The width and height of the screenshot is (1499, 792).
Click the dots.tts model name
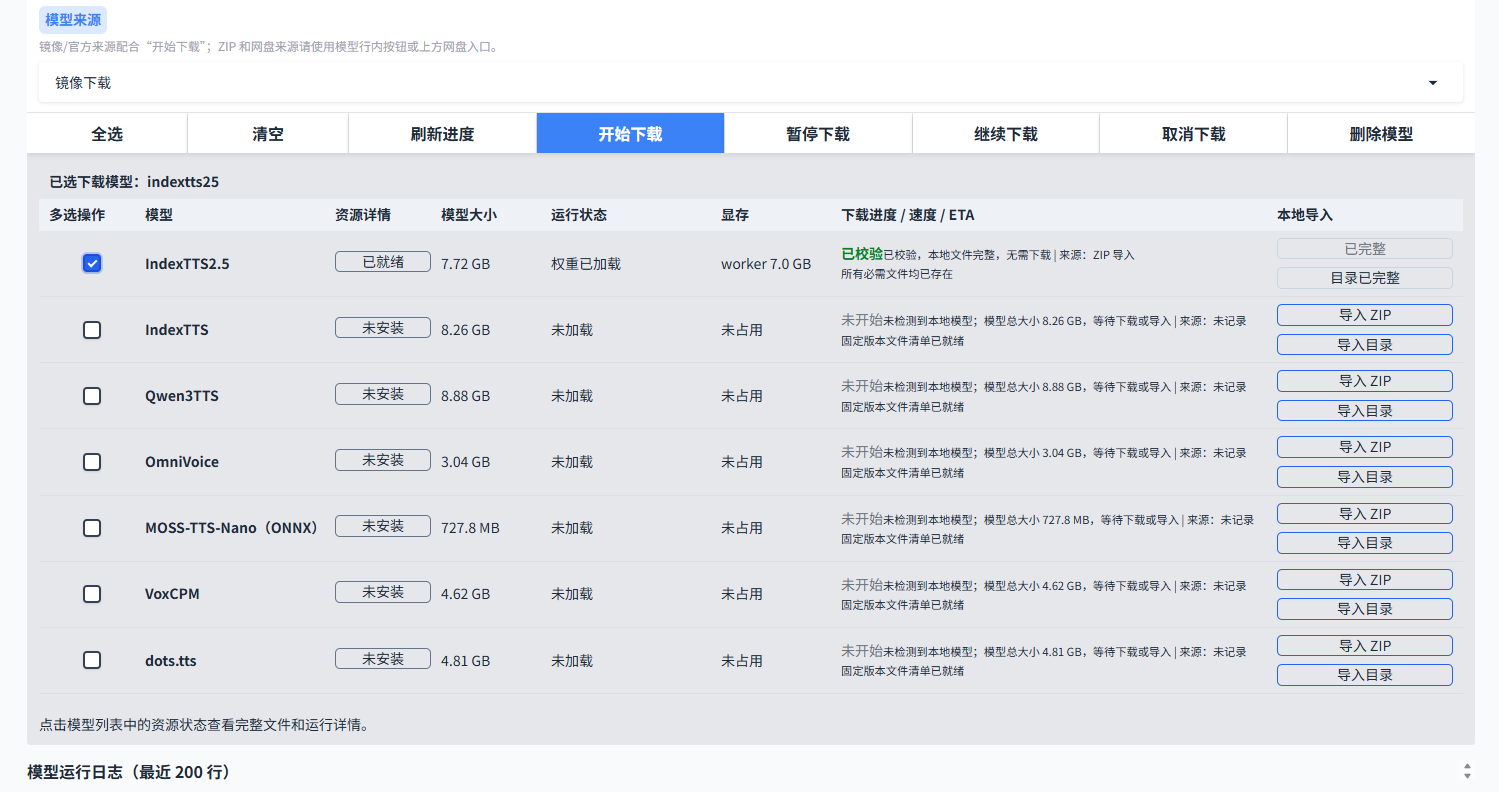[x=171, y=661]
